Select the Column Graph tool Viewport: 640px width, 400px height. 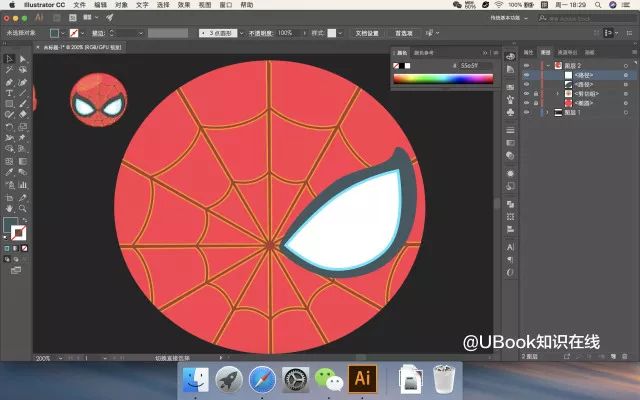click(23, 185)
